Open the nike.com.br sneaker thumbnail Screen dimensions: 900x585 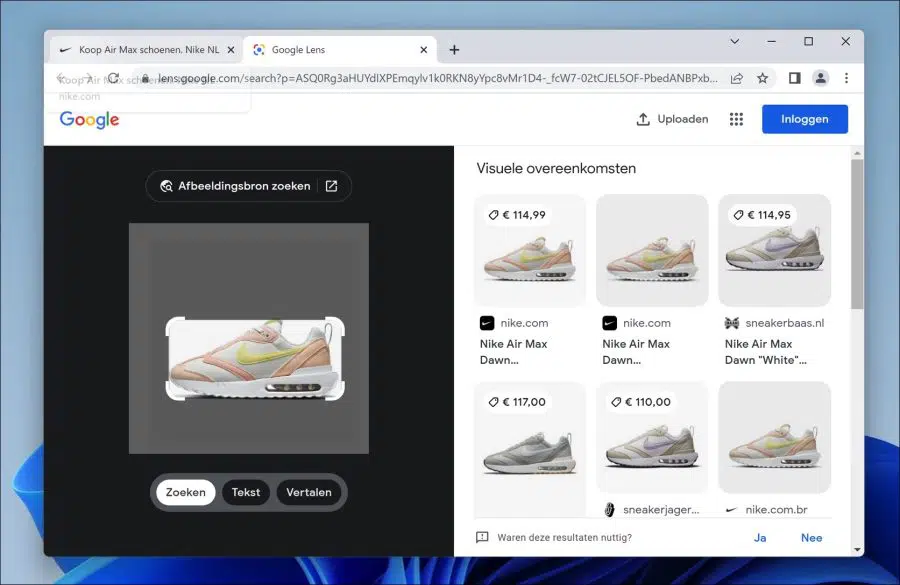click(x=774, y=437)
